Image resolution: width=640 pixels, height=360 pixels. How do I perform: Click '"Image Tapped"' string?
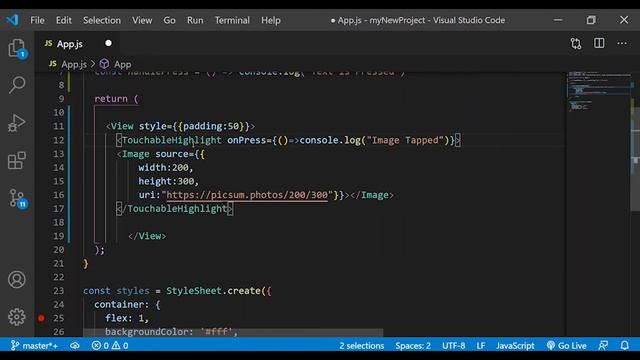coord(405,140)
